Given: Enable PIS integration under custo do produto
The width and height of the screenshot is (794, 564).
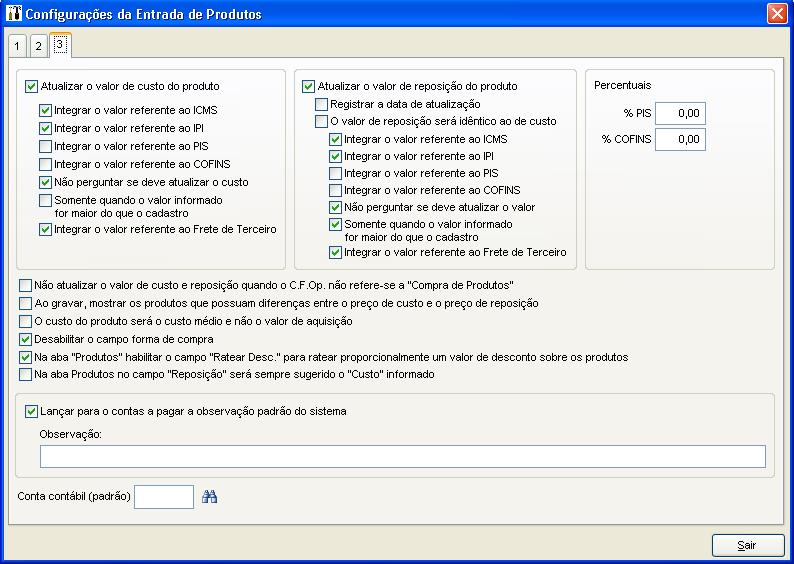Looking at the screenshot, I should coord(46,146).
